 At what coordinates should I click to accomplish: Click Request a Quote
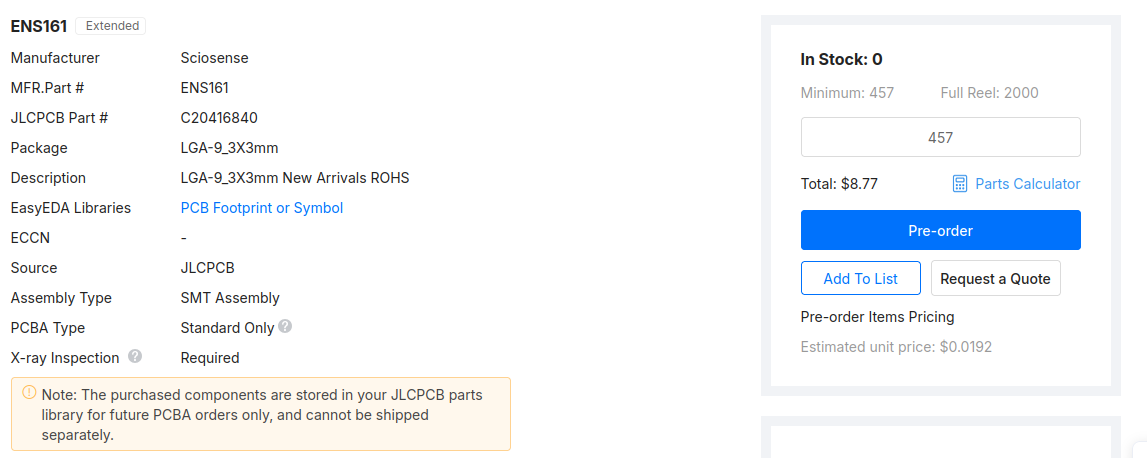coord(995,279)
